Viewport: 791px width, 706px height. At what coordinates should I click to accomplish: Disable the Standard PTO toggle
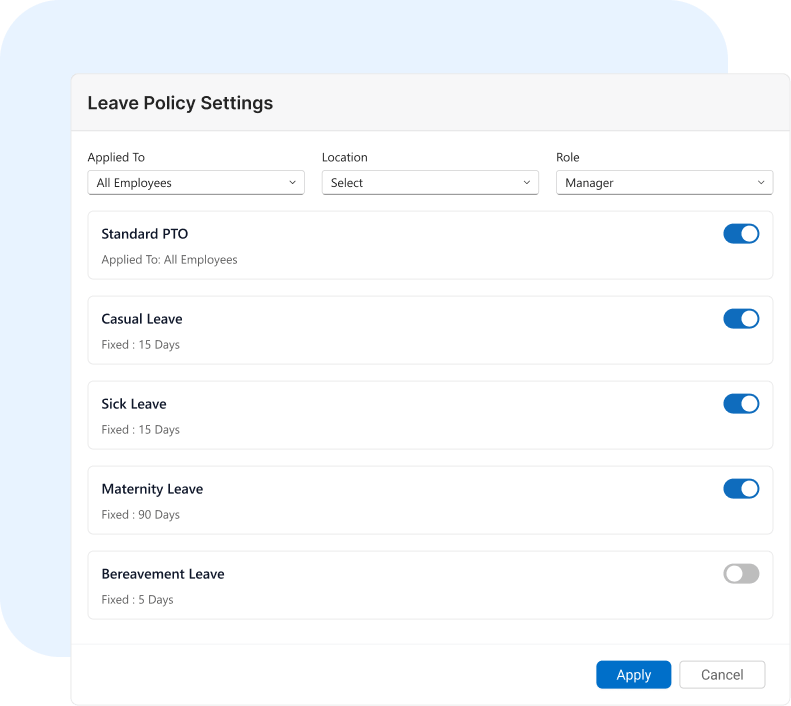[x=741, y=234]
